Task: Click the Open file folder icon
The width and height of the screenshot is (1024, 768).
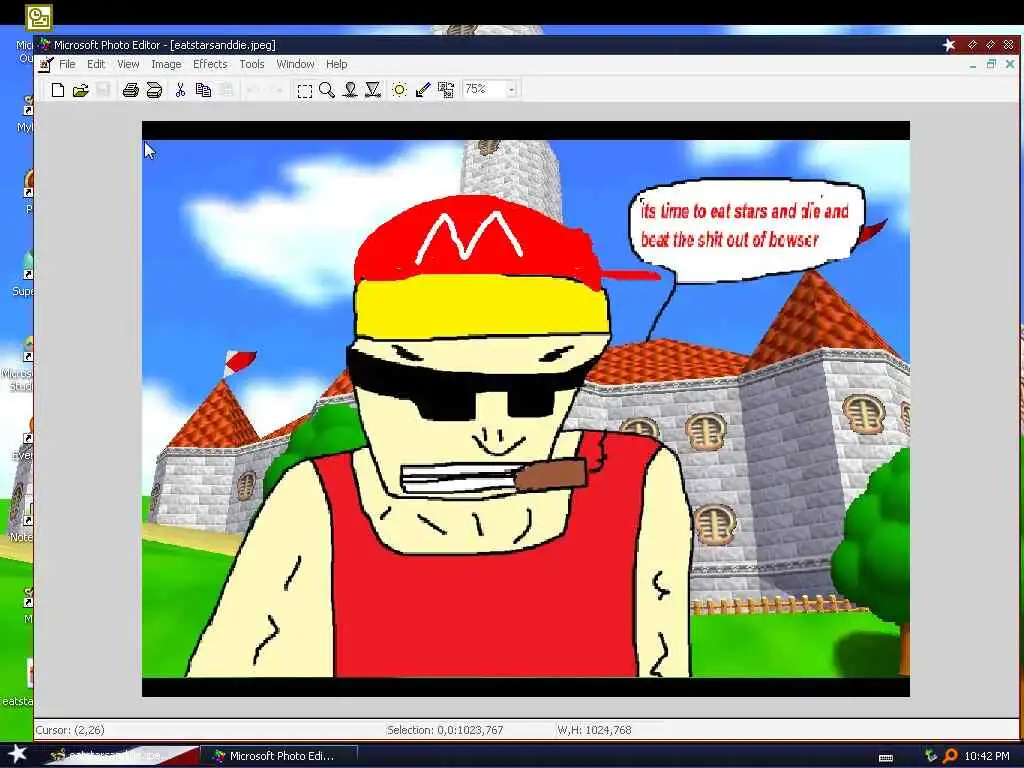Action: (x=80, y=90)
